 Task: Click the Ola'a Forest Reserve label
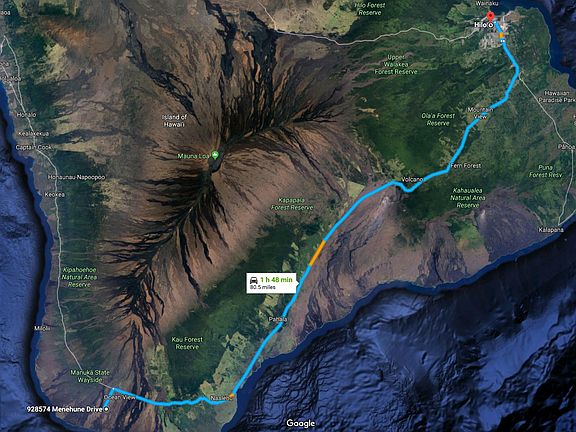438,119
